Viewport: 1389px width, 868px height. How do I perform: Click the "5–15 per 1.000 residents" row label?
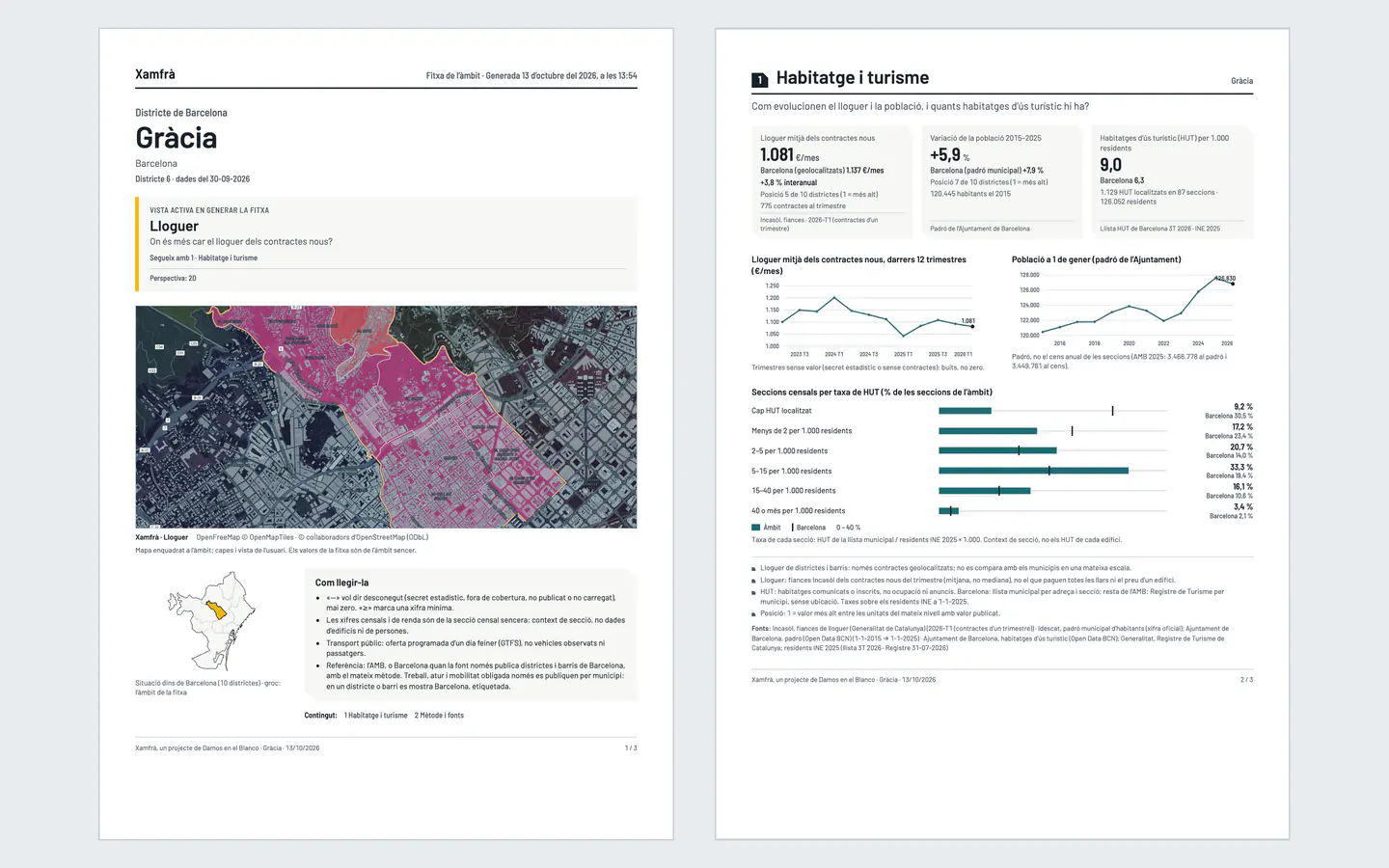[791, 472]
